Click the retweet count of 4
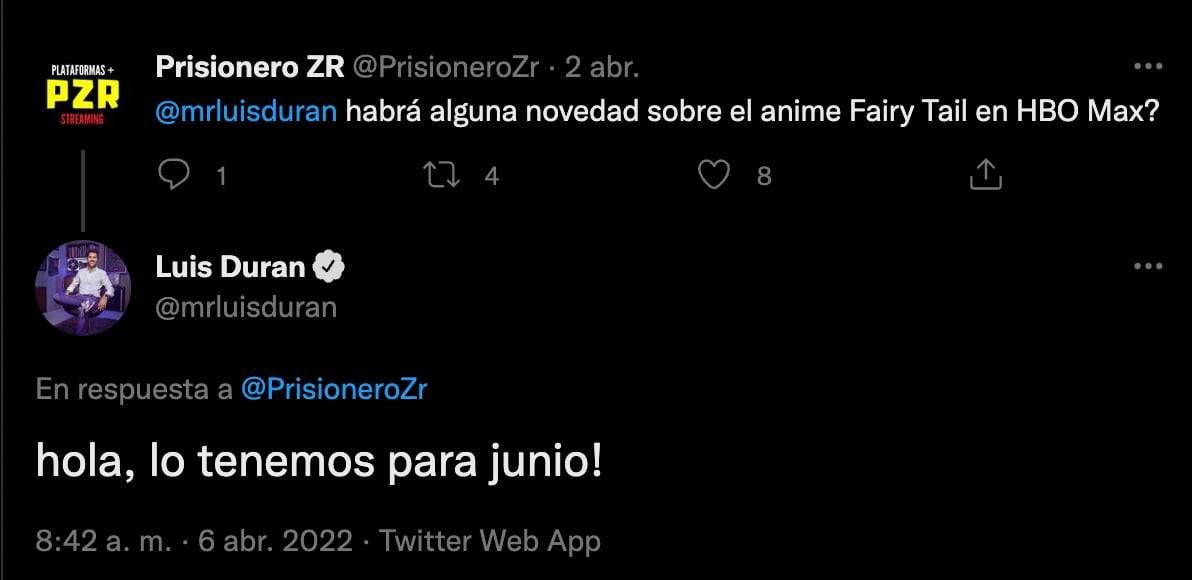The image size is (1192, 580). coord(491,176)
